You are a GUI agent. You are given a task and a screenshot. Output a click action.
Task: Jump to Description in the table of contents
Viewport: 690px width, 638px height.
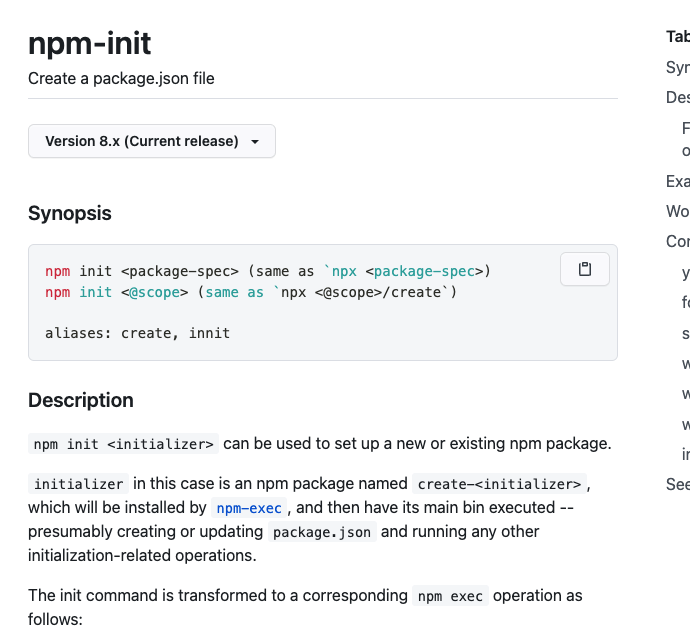[678, 97]
